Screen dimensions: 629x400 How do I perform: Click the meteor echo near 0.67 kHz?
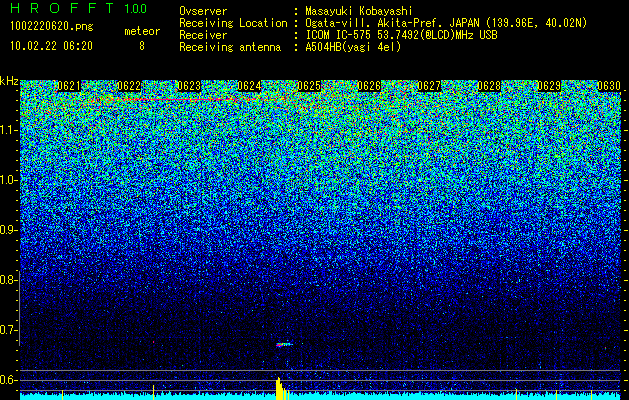[x=284, y=344]
